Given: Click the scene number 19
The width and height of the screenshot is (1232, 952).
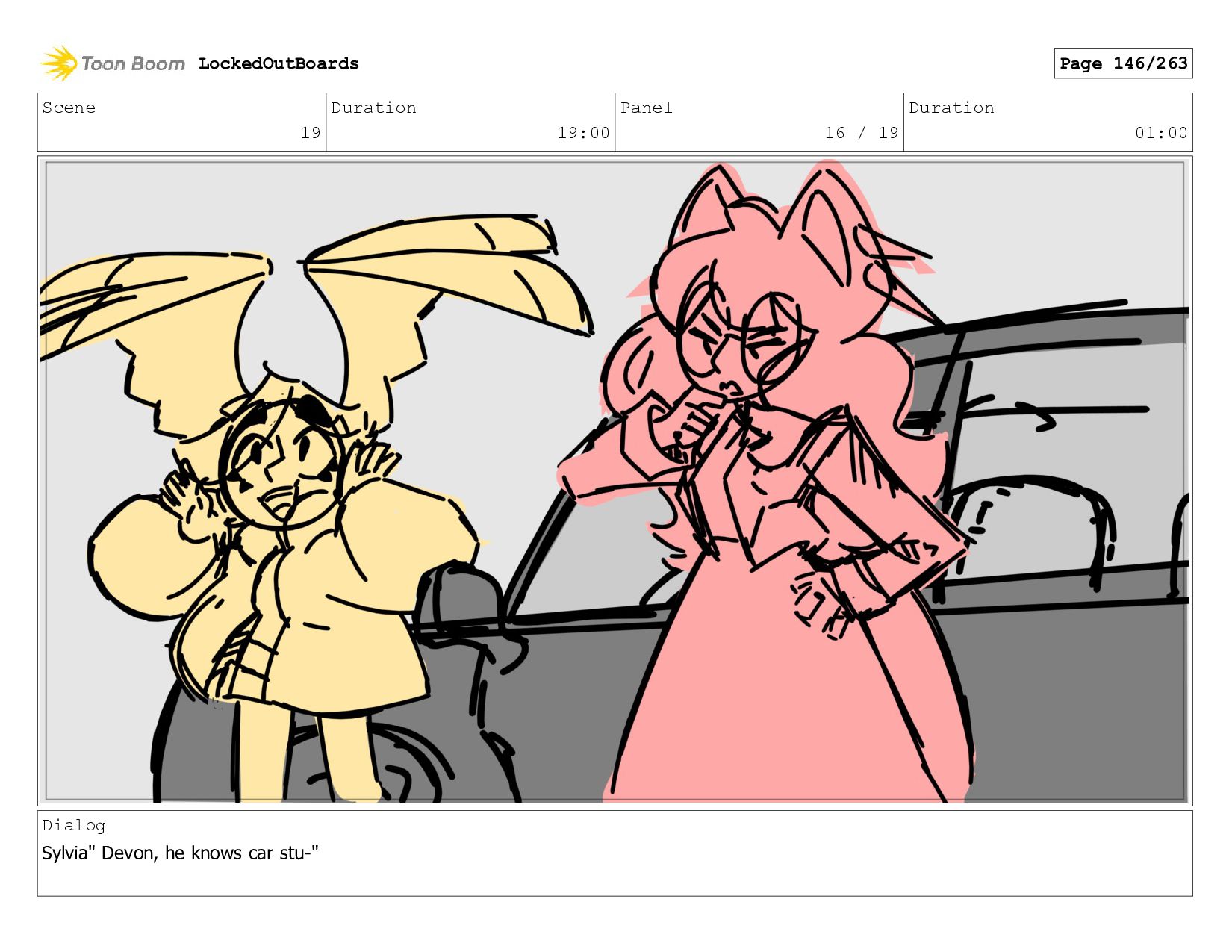Looking at the screenshot, I should click(x=311, y=133).
